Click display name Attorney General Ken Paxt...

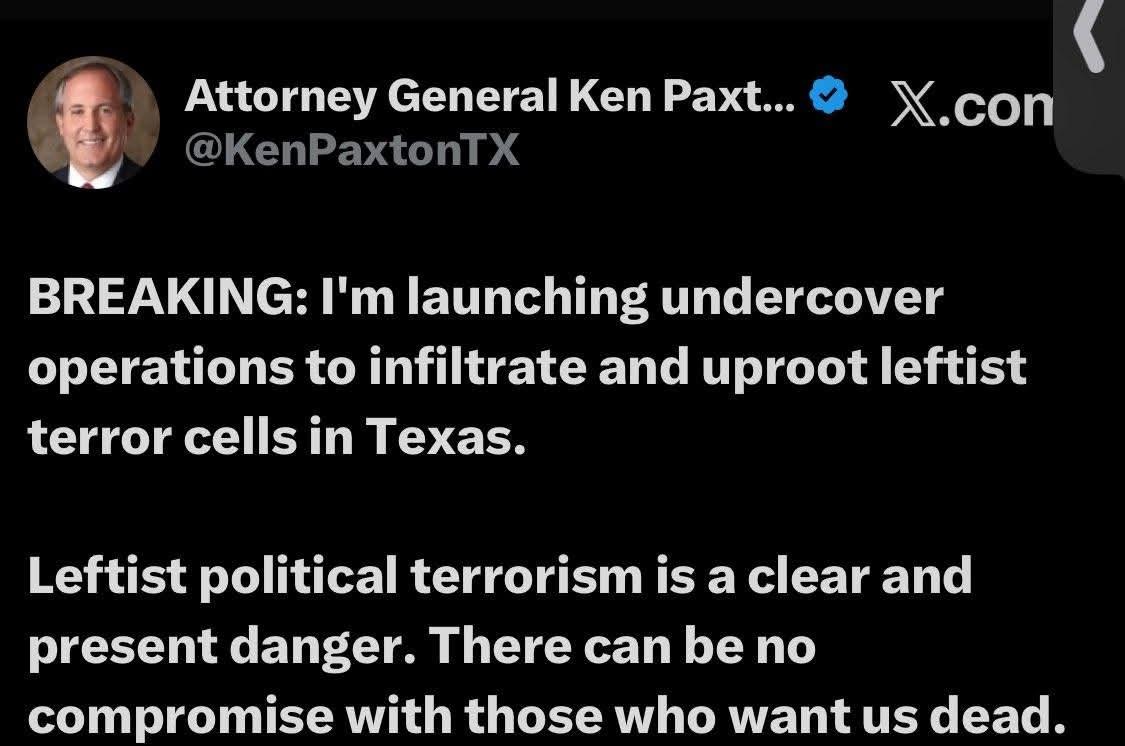[x=490, y=95]
